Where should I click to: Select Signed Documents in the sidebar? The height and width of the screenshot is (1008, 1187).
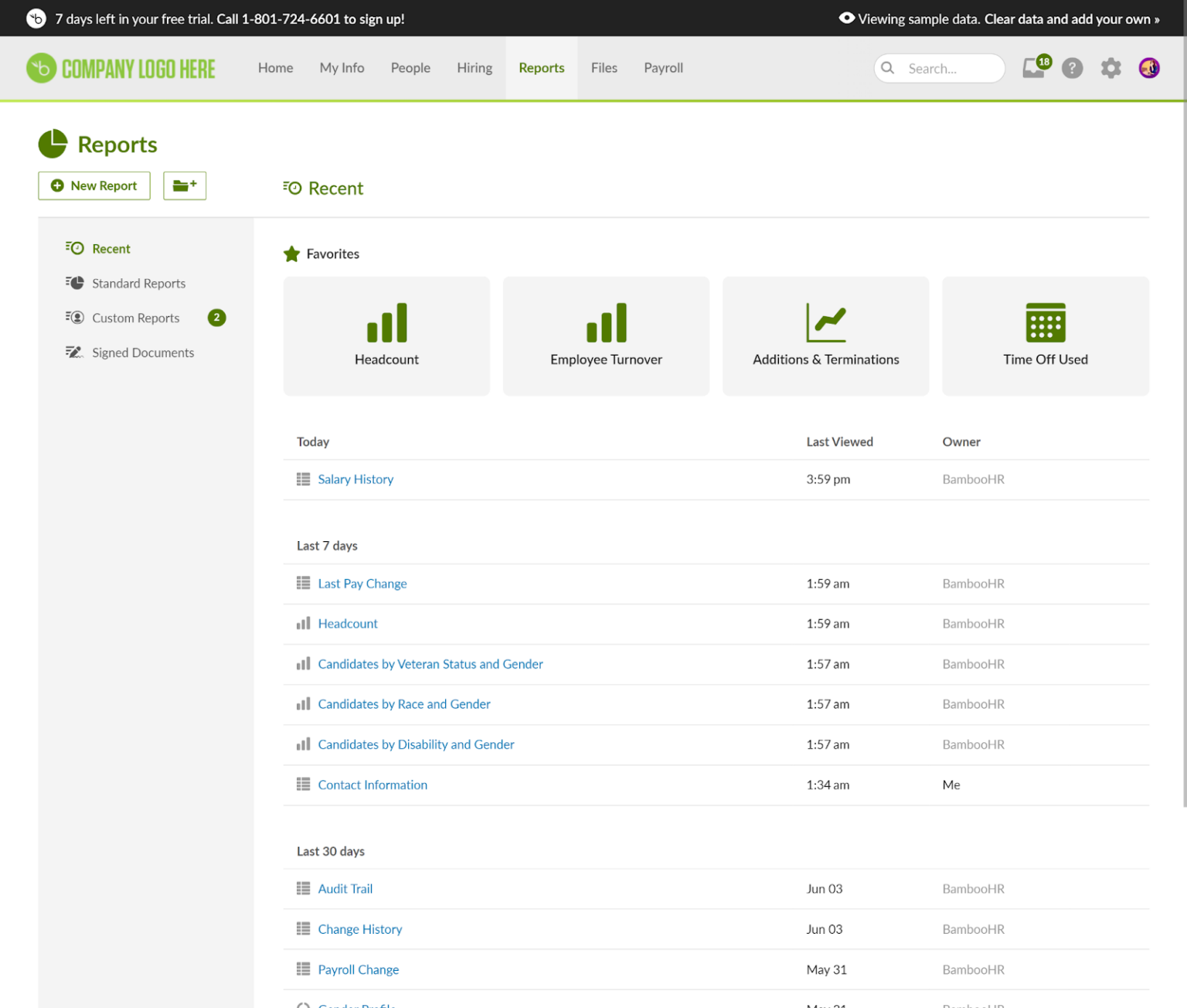click(x=143, y=352)
